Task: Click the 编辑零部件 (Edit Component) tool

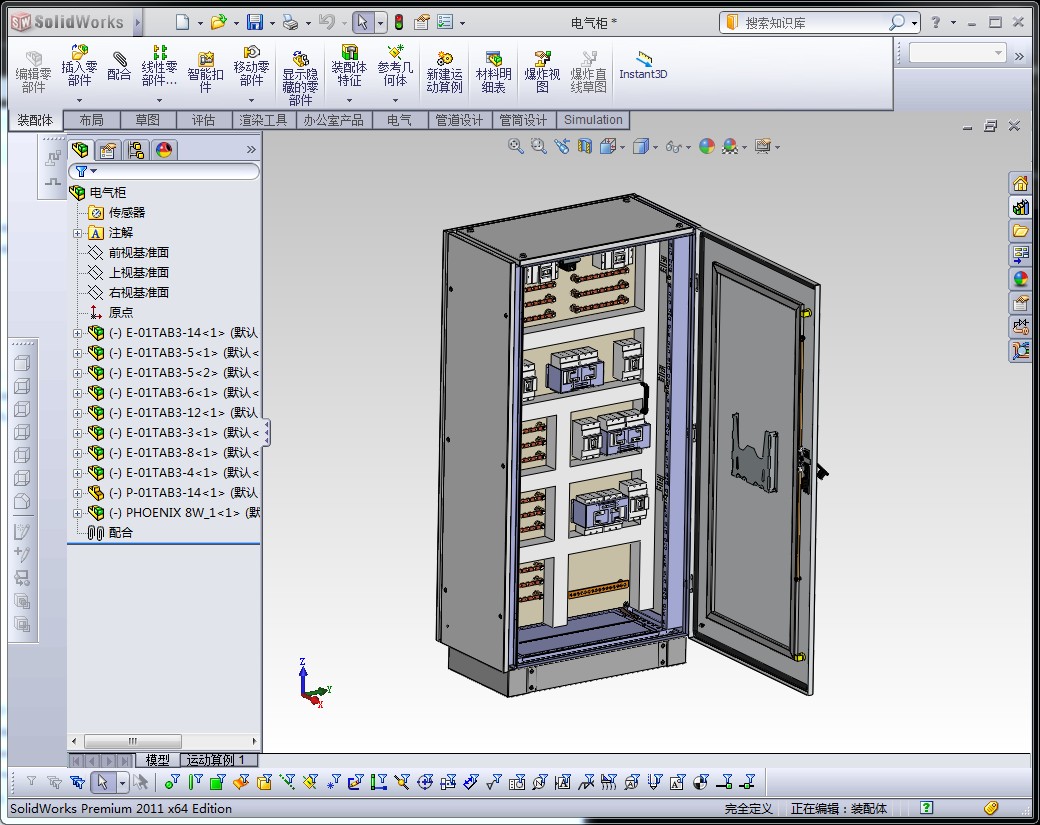Action: [x=33, y=72]
